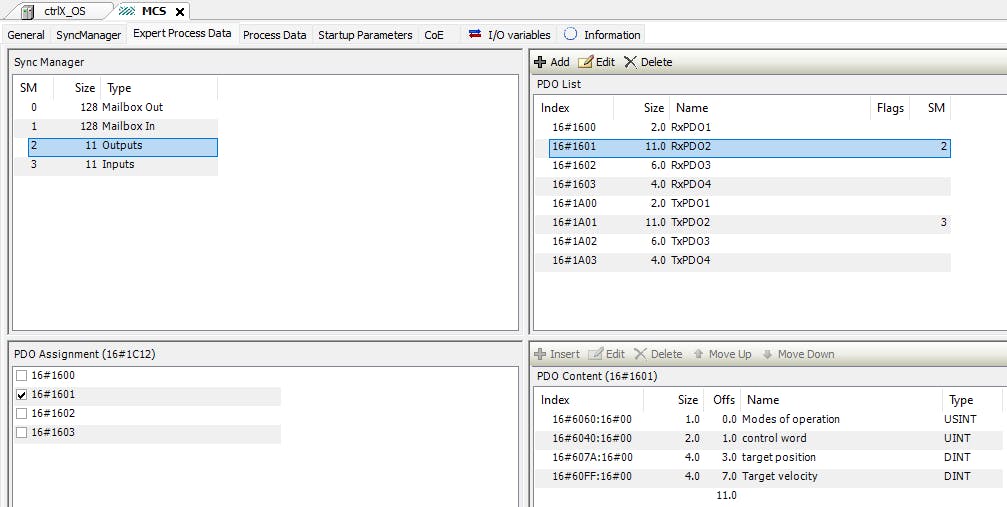1007x507 pixels.
Task: Close the MCS editor tab
Action: click(x=180, y=12)
